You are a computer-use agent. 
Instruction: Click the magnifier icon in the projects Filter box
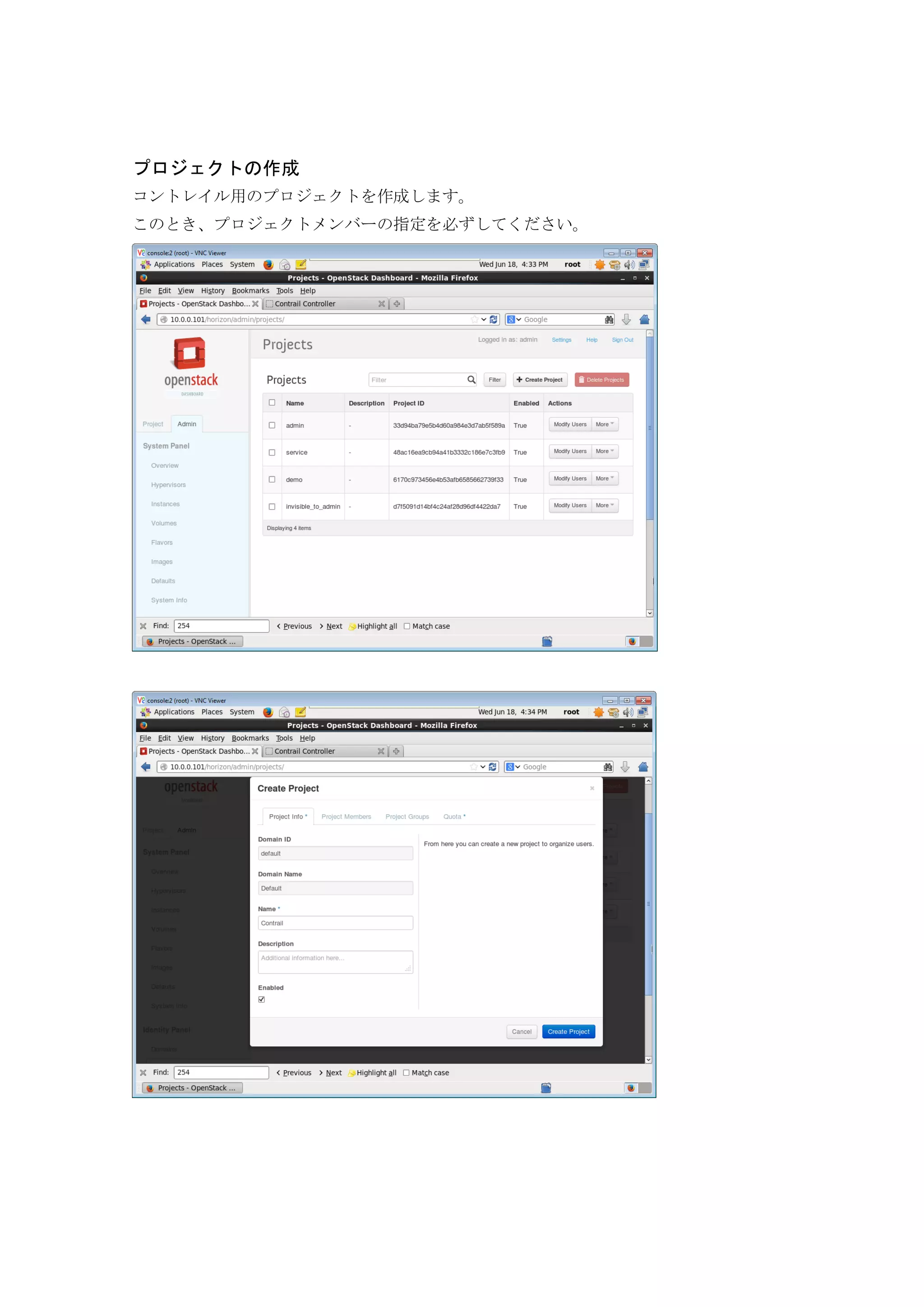click(x=471, y=380)
